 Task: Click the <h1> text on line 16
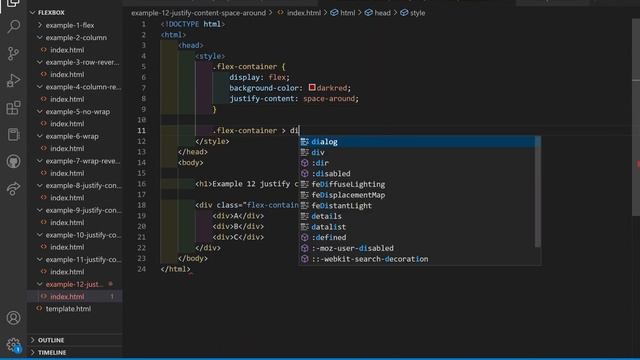(247, 184)
